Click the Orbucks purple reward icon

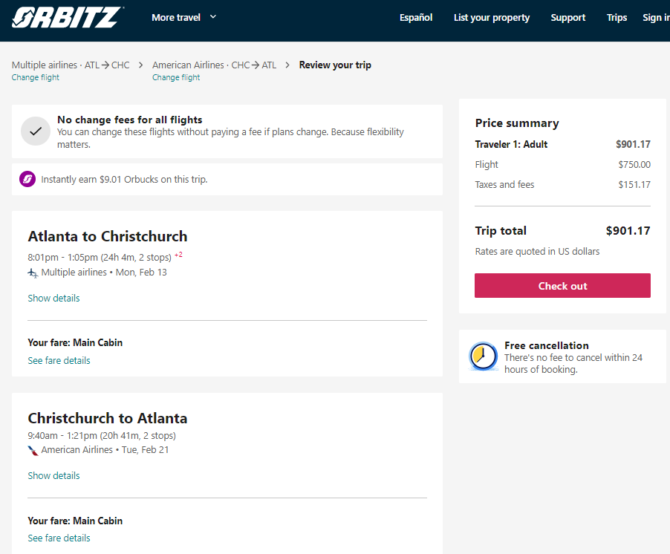point(28,179)
